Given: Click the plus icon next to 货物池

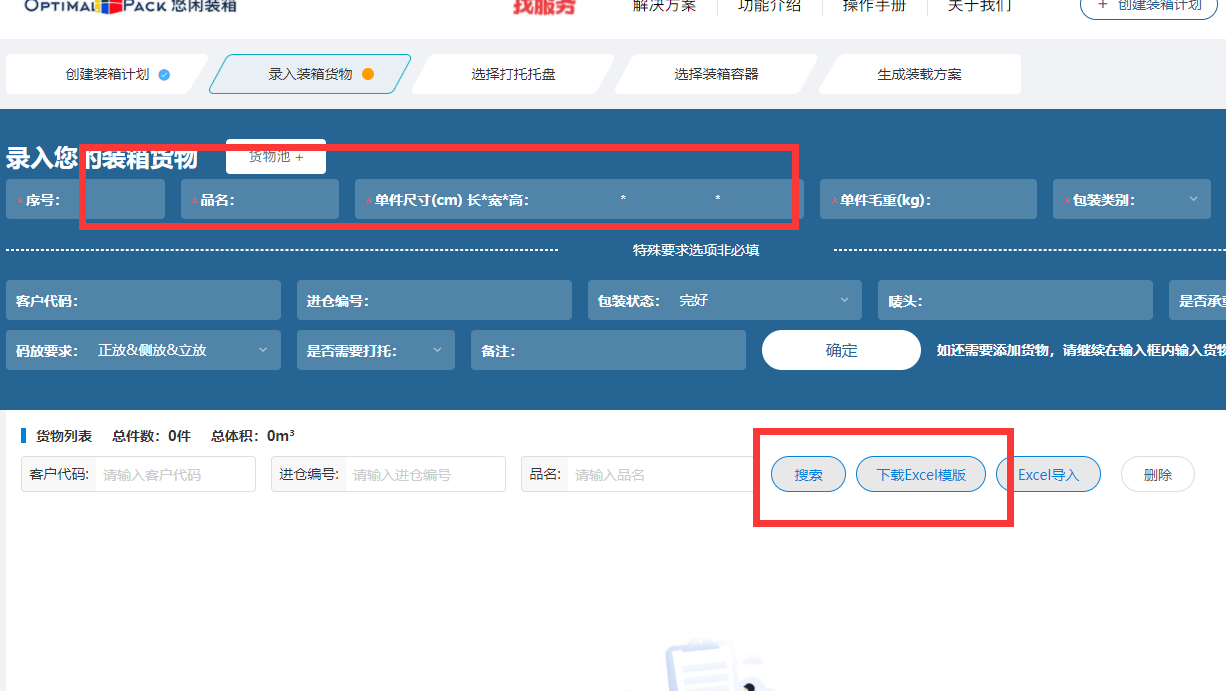Looking at the screenshot, I should tap(301, 158).
